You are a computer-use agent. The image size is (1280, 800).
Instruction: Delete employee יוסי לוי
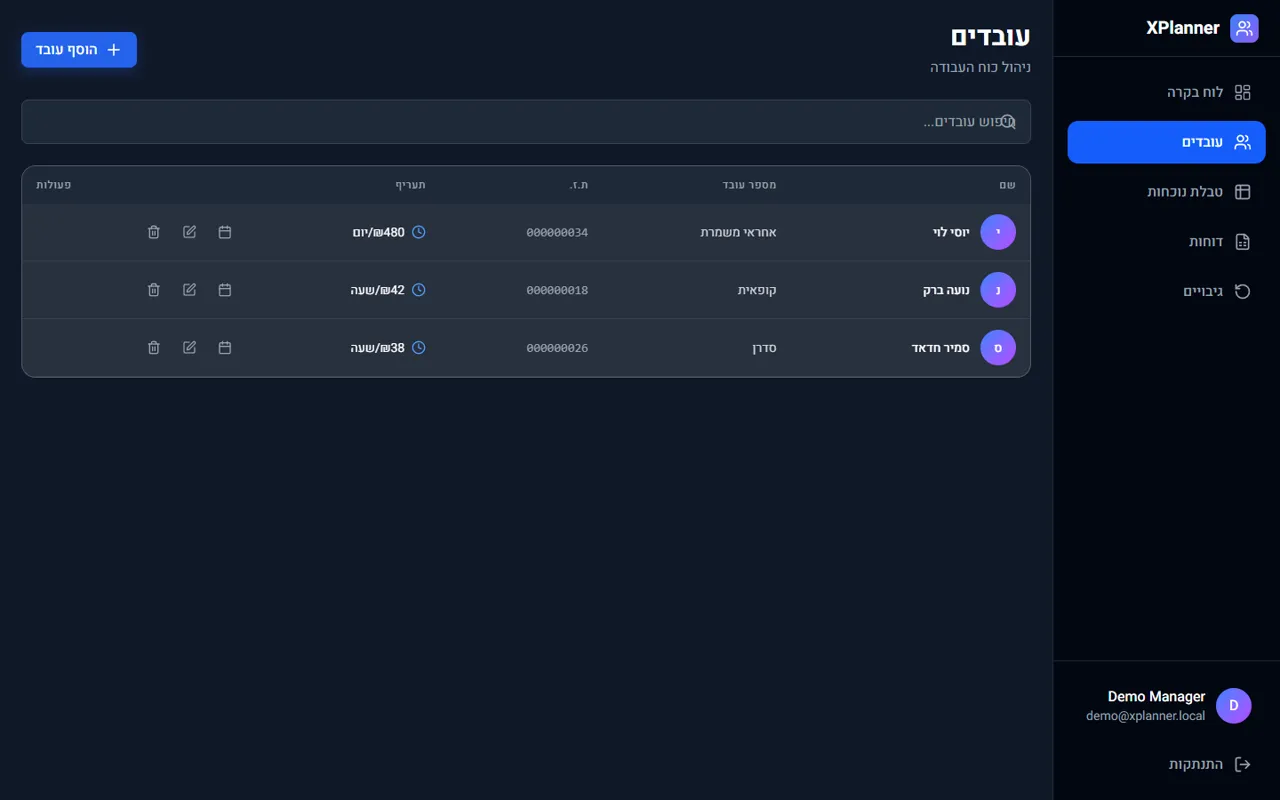(154, 232)
